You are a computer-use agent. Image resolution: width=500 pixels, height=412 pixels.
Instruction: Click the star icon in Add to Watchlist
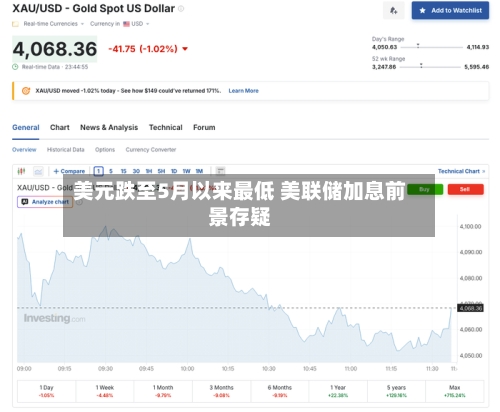point(422,11)
